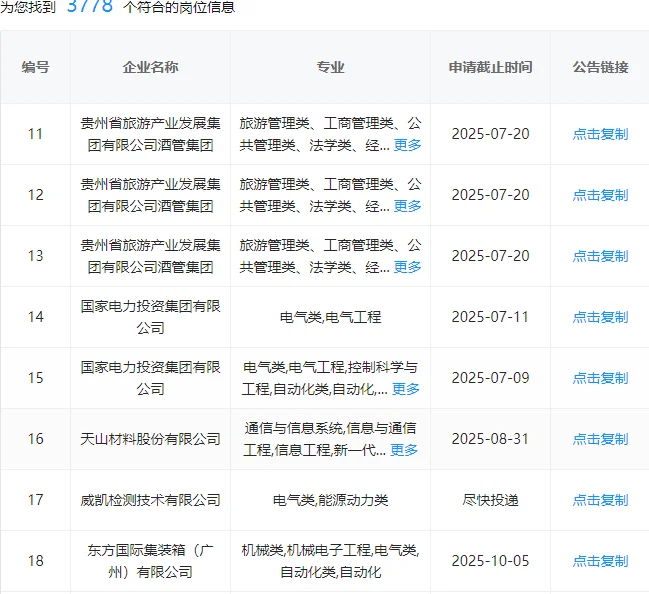Select the 3778 result count
This screenshot has height=594, width=649.
(90, 6)
